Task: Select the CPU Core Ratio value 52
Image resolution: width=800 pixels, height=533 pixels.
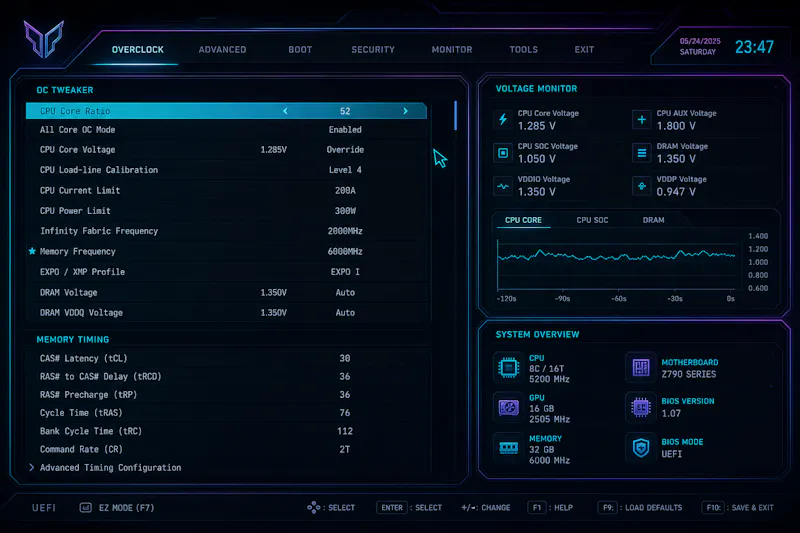Action: (345, 111)
